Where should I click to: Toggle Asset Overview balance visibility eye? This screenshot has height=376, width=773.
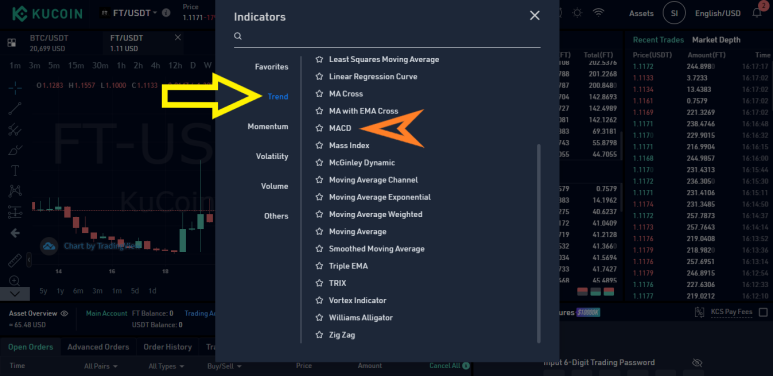(65, 313)
